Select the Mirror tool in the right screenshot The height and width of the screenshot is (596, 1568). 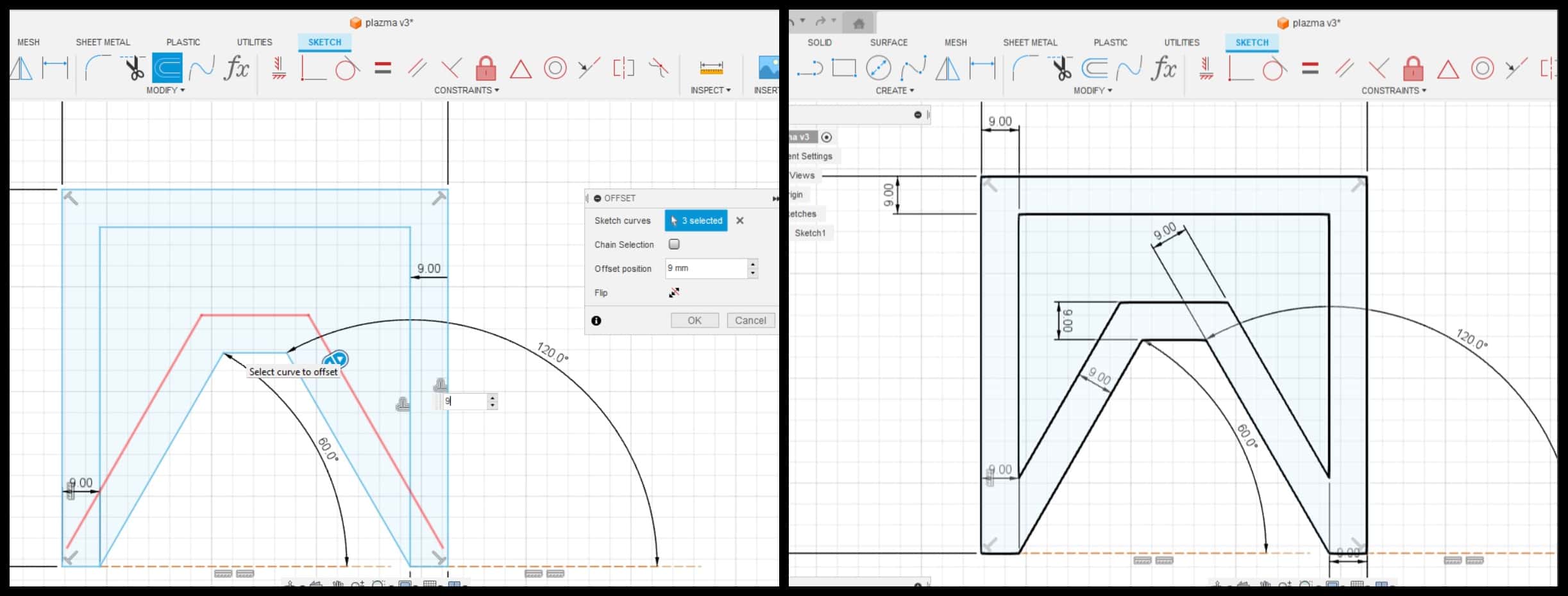point(948,68)
